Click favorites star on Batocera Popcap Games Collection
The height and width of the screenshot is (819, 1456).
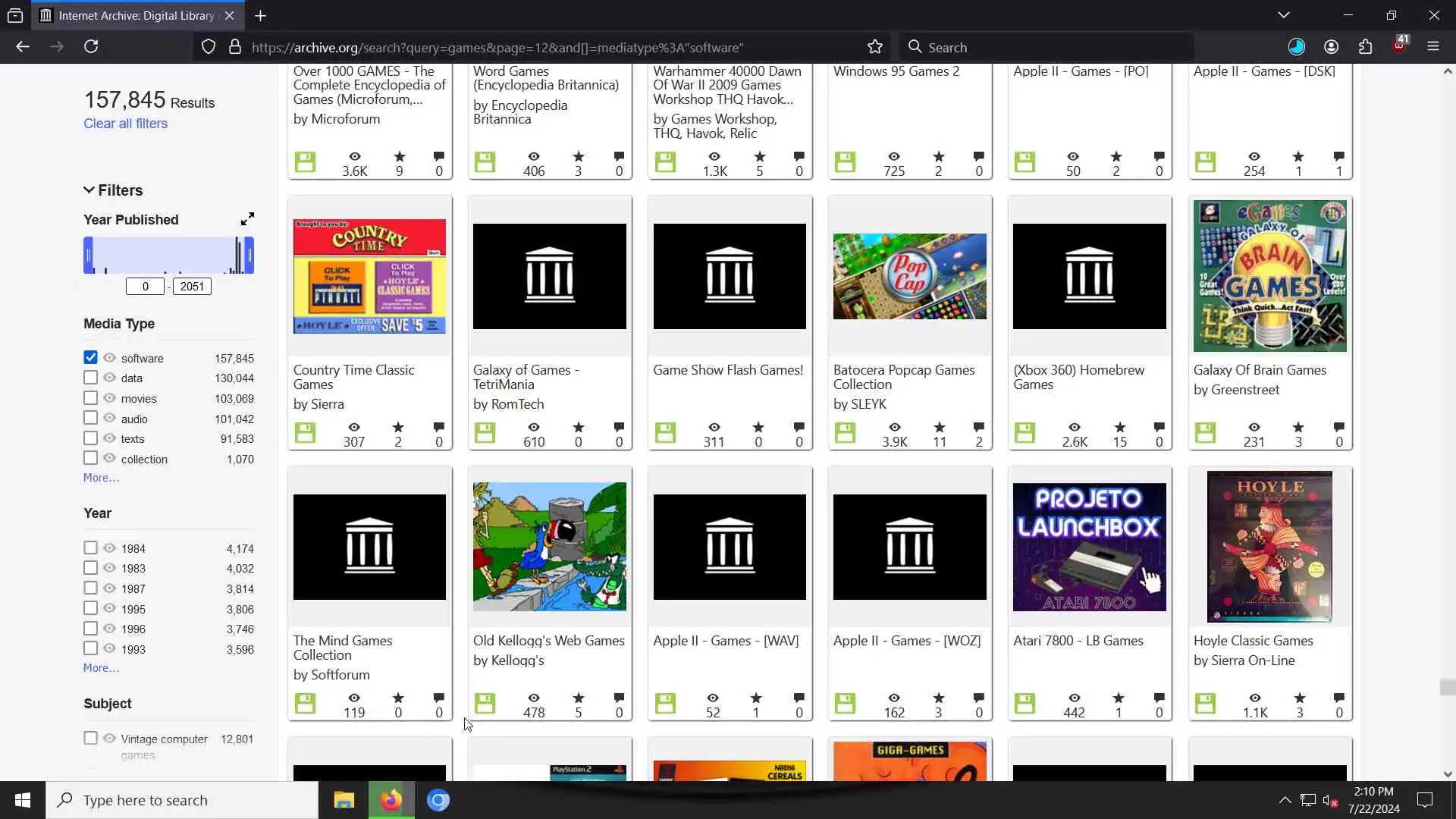click(939, 428)
